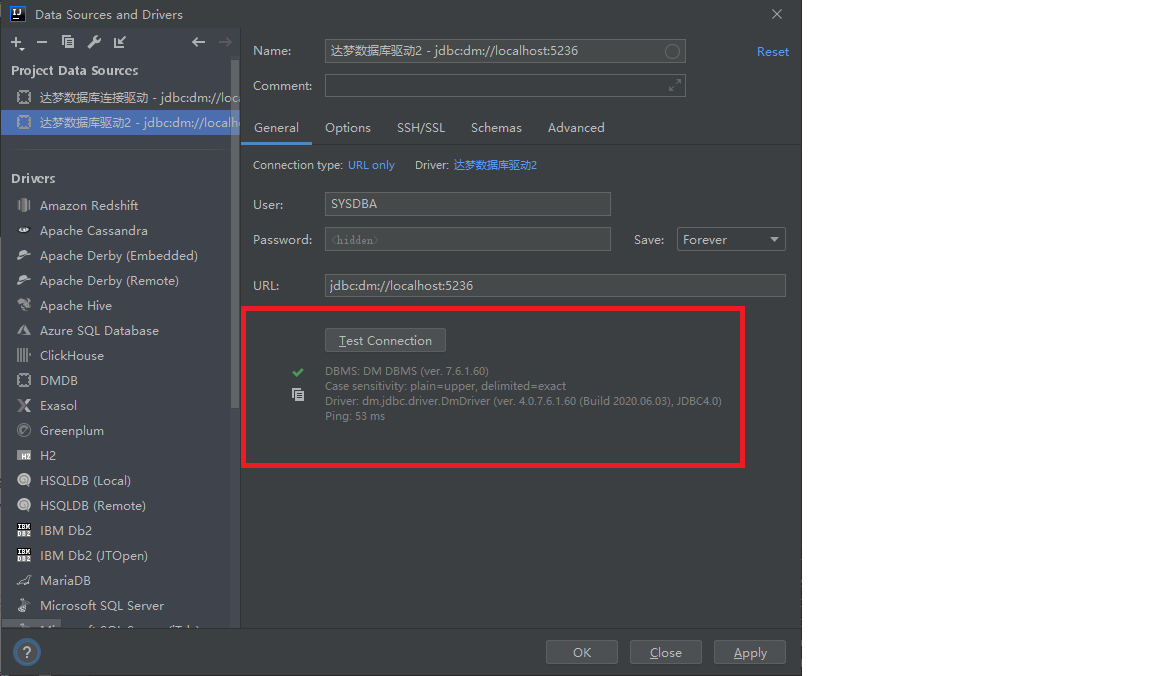Open the Save duration dropdown showing Forever
The height and width of the screenshot is (676, 1152).
pos(731,239)
